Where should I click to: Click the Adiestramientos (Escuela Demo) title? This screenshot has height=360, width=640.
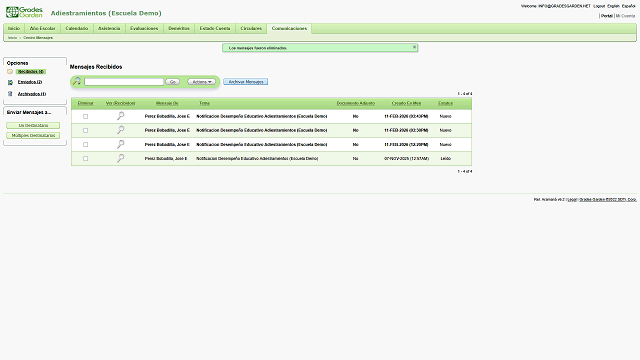(x=106, y=13)
